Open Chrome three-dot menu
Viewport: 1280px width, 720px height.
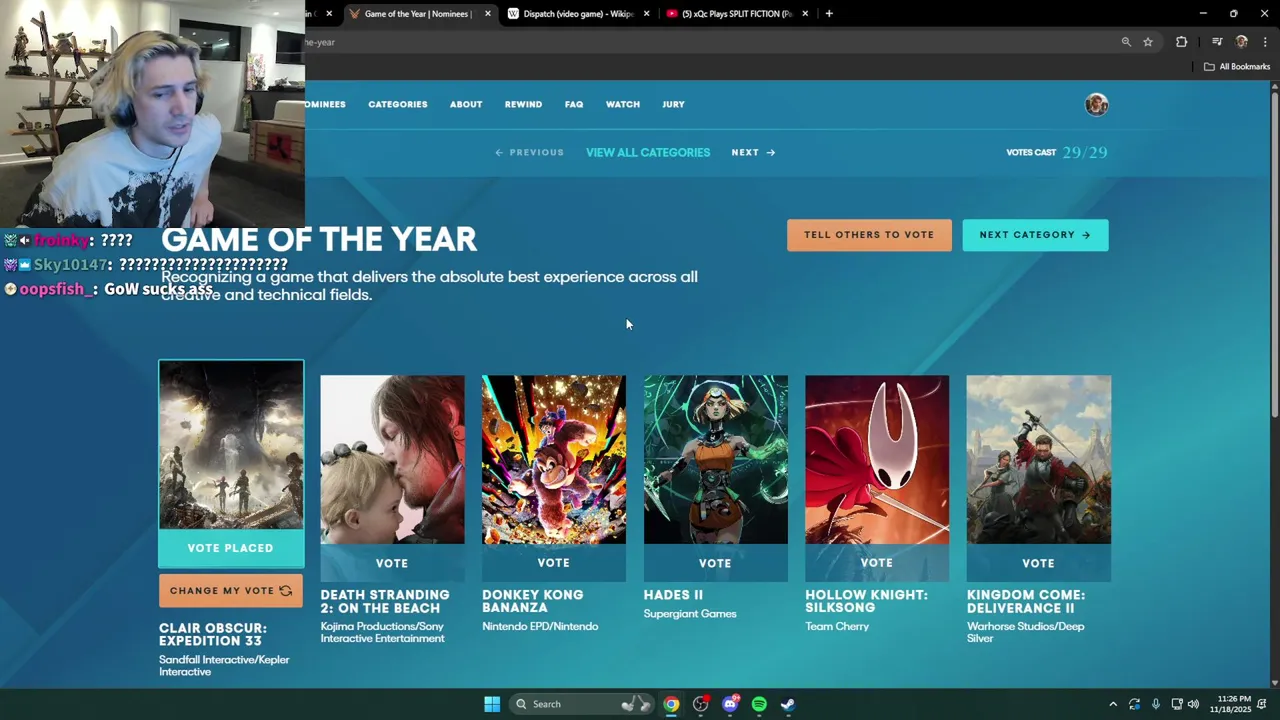(1266, 42)
